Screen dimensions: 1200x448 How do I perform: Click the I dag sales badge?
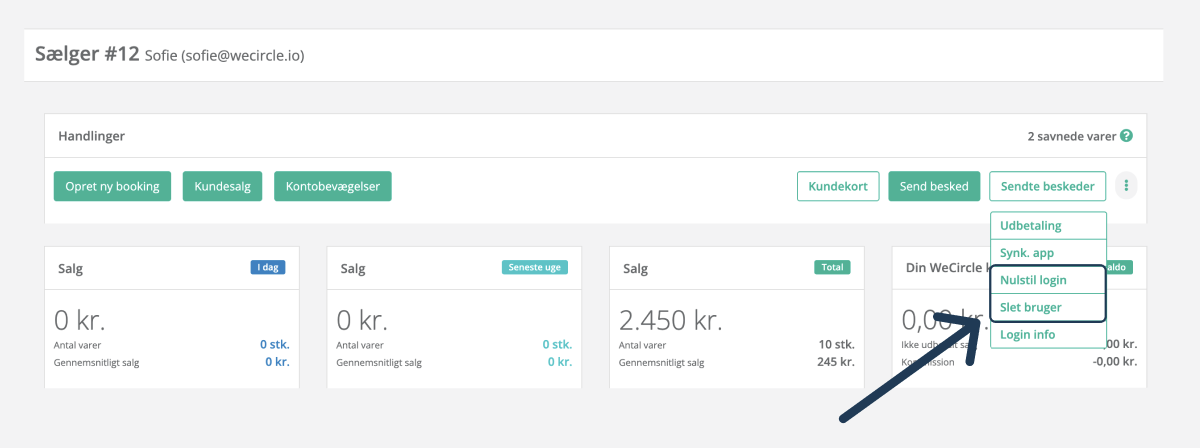coord(269,267)
